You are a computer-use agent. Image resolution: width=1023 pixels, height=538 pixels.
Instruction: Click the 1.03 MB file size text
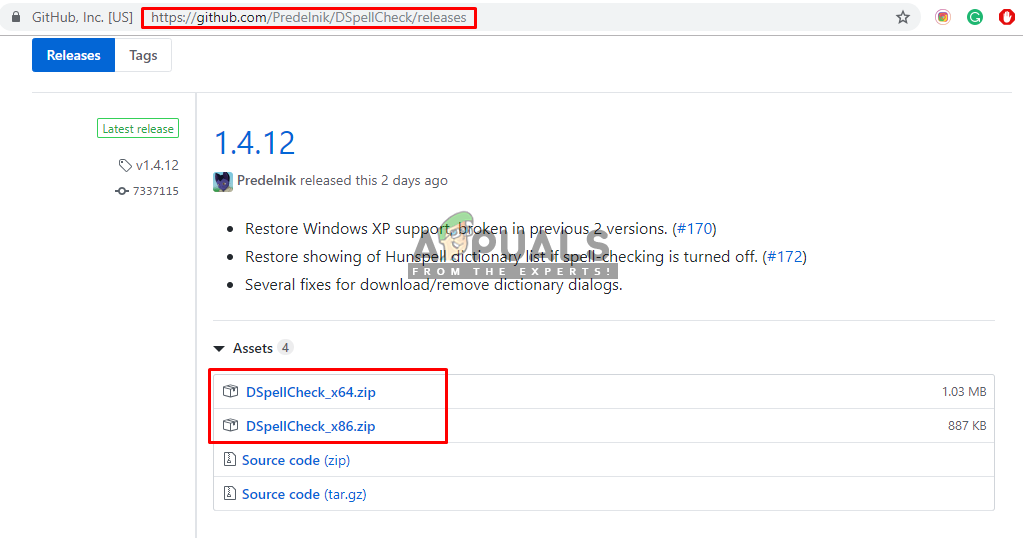(x=964, y=391)
